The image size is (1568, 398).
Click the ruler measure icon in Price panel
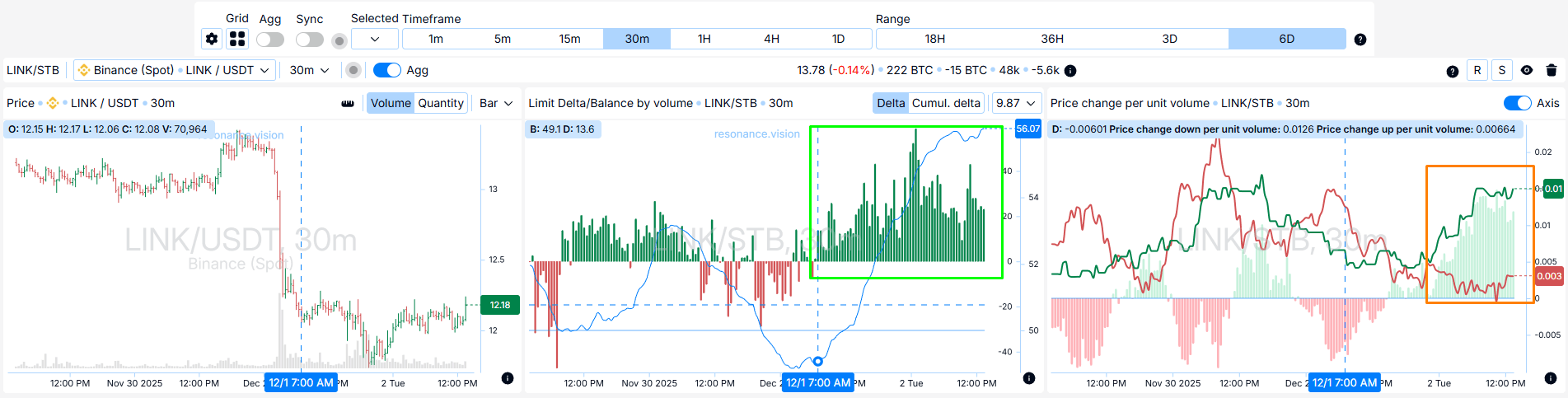(x=348, y=103)
